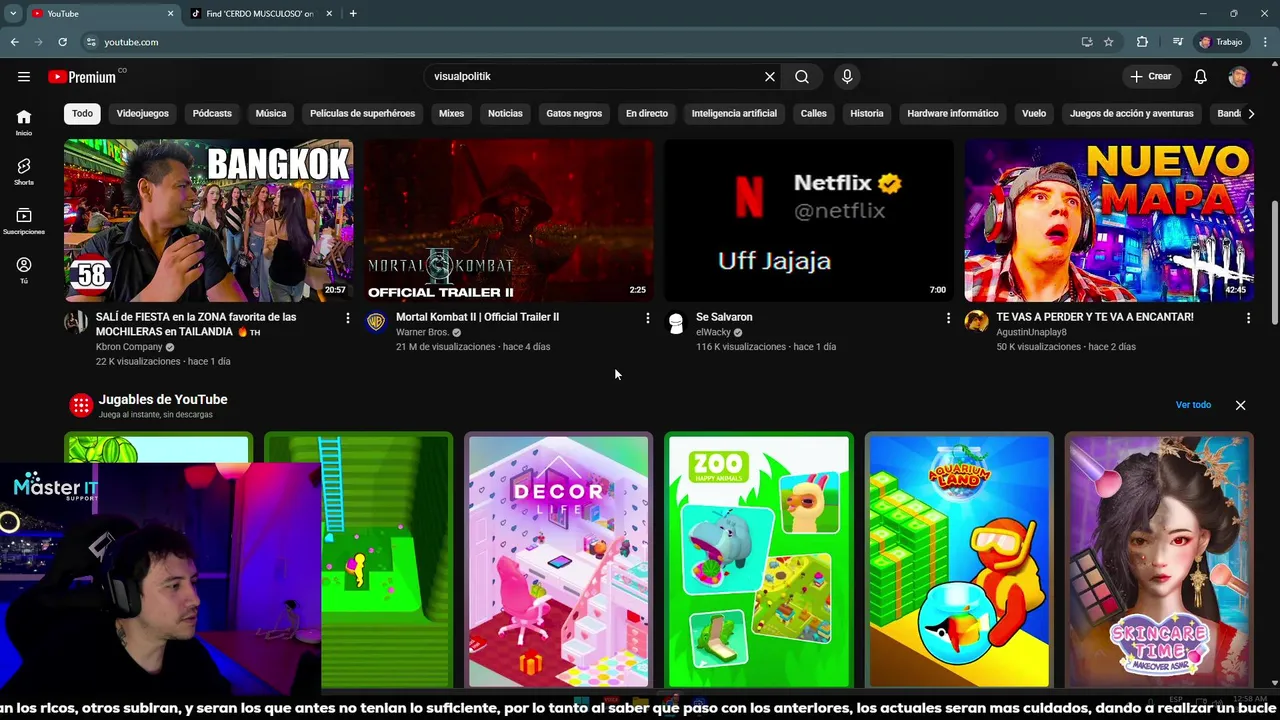Select the Historia chip
Screen dimensions: 1280x720
coord(867,113)
